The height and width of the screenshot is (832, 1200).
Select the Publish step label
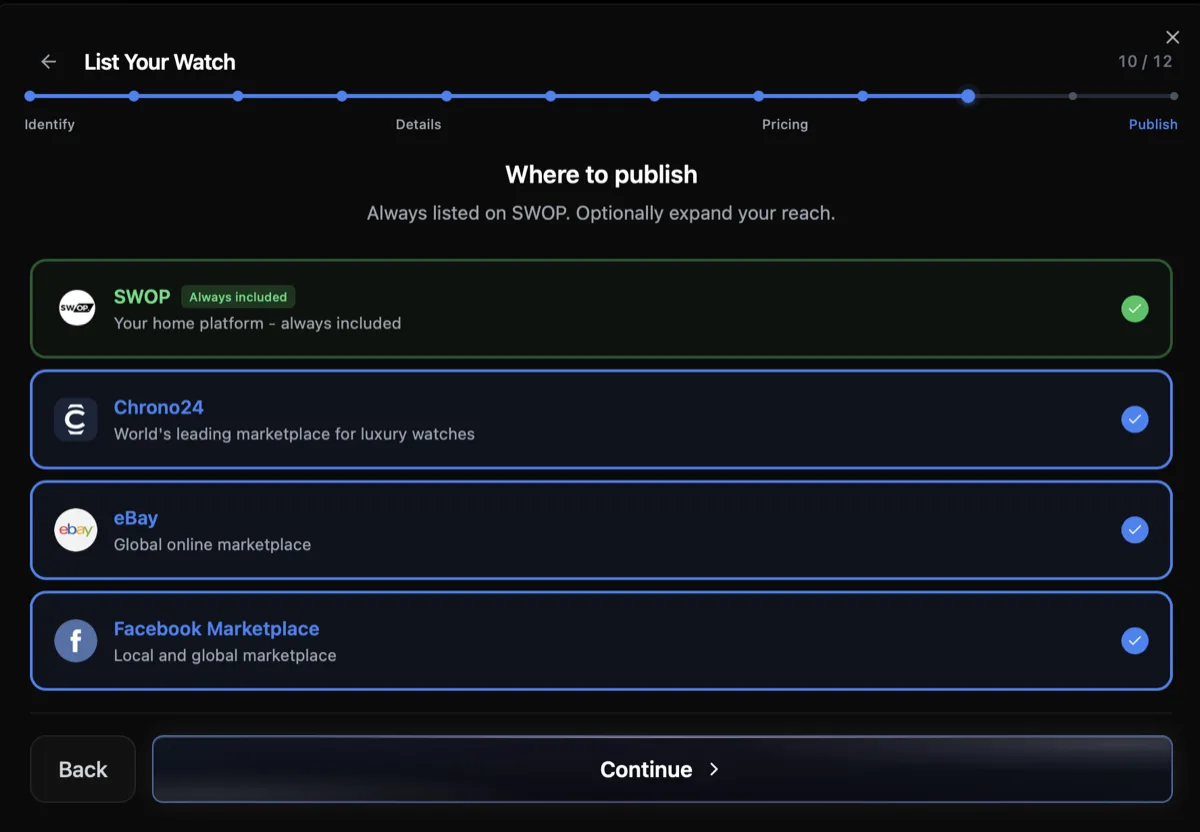(x=1153, y=125)
